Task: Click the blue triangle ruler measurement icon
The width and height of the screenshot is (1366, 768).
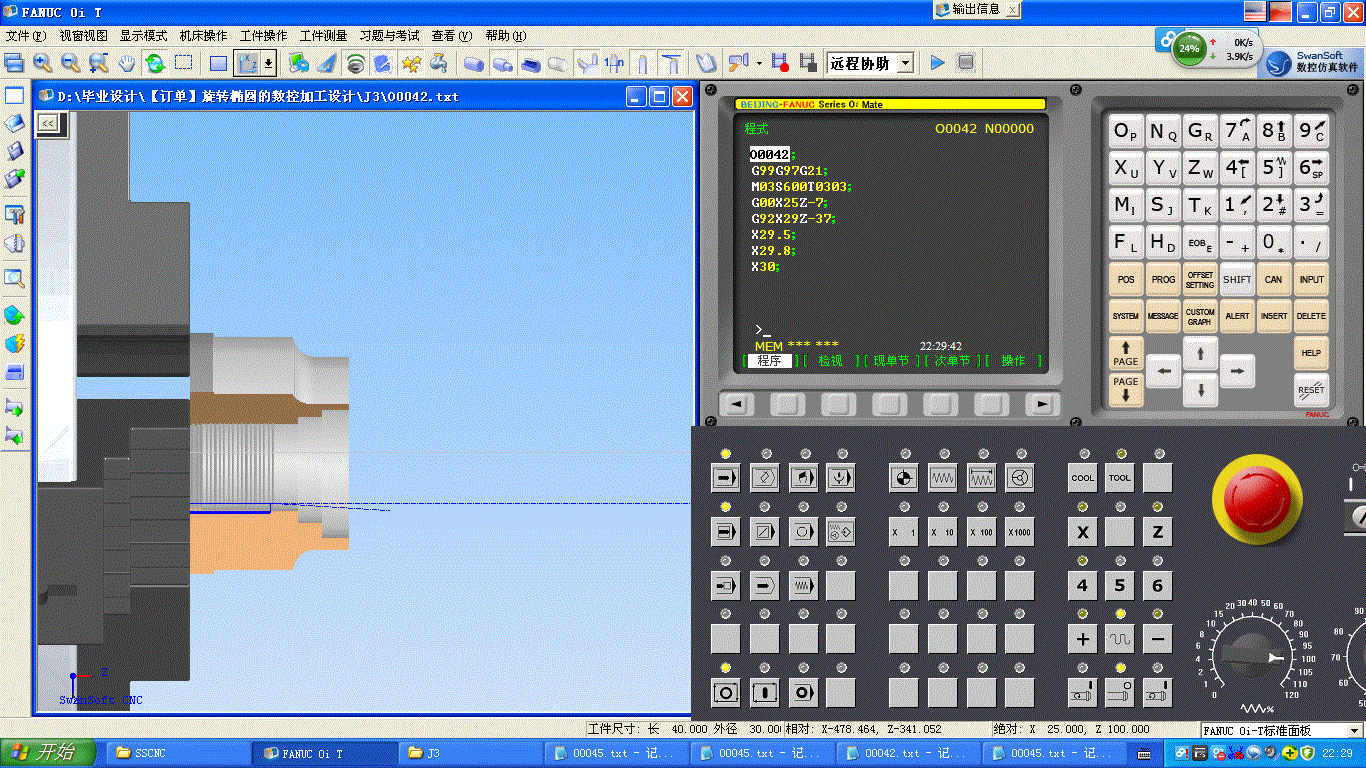Action: 326,63
